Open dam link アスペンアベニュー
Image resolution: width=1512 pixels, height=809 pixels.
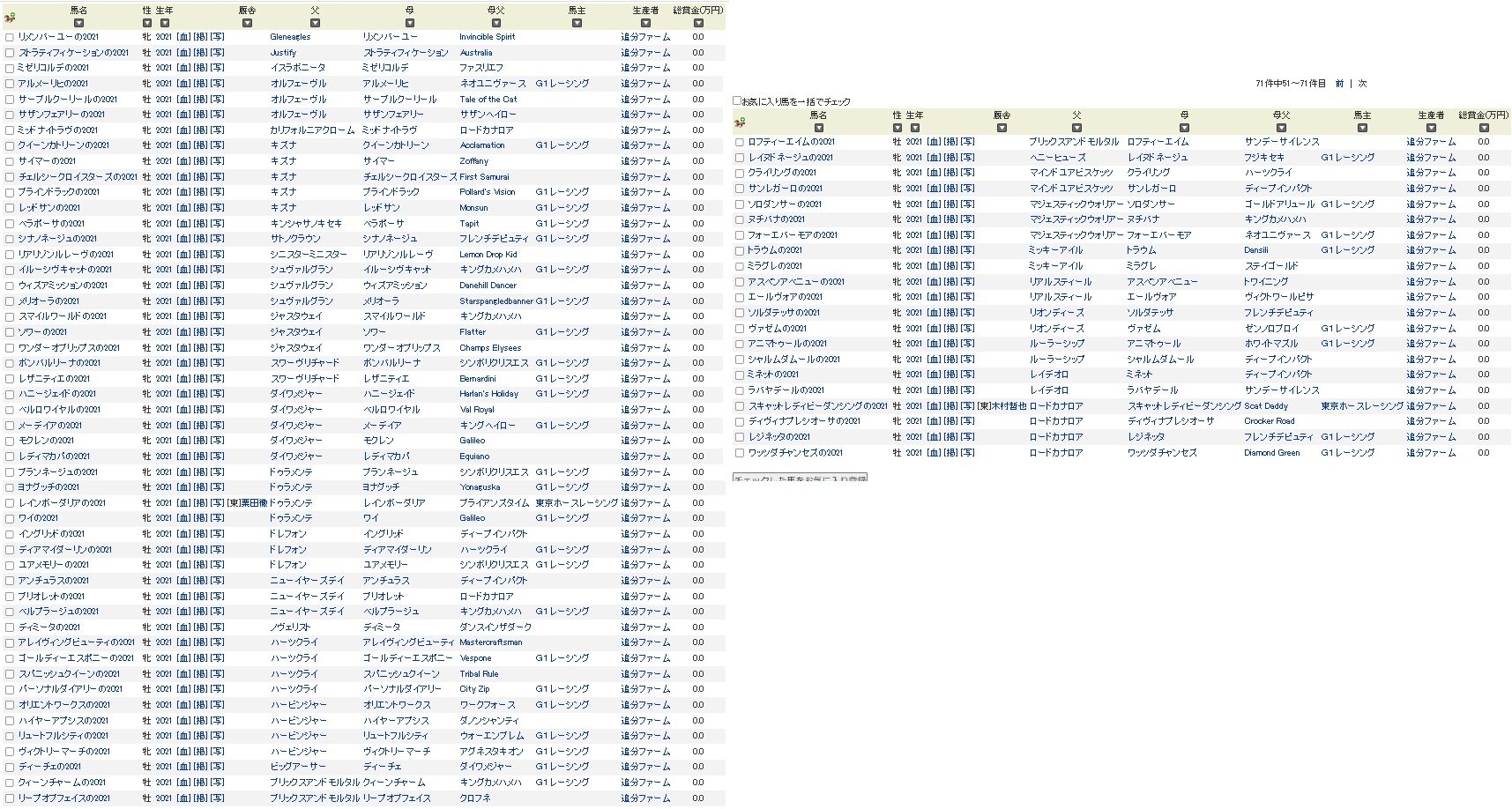(x=1162, y=282)
